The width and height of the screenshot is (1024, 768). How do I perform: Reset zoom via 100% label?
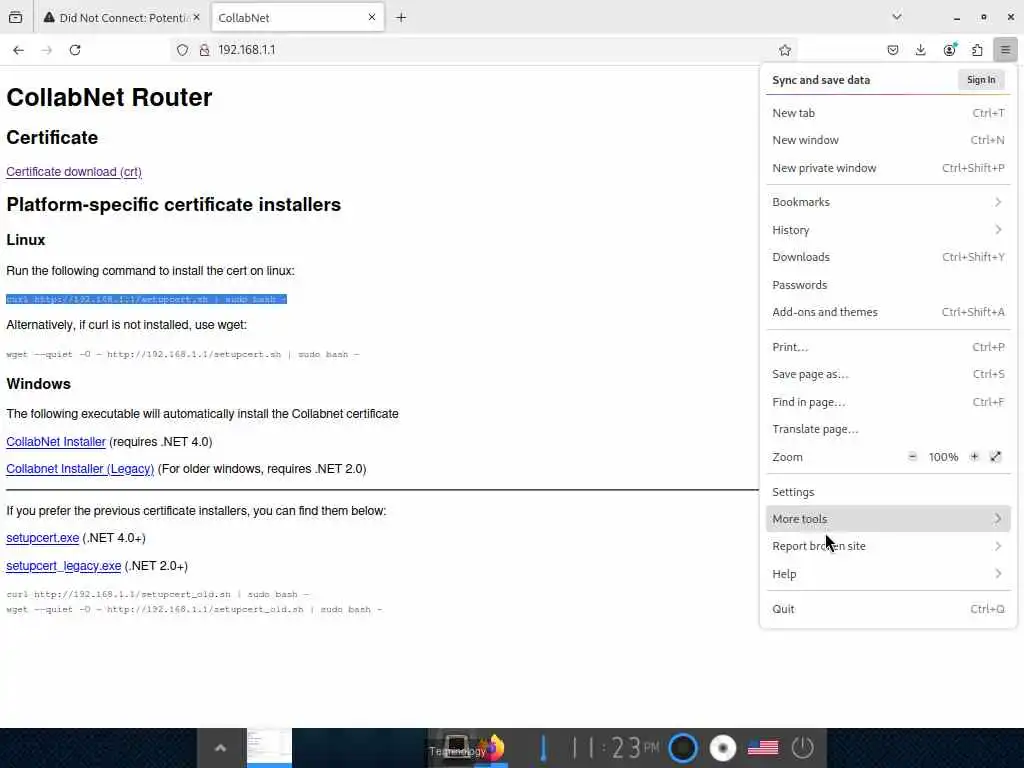point(943,457)
